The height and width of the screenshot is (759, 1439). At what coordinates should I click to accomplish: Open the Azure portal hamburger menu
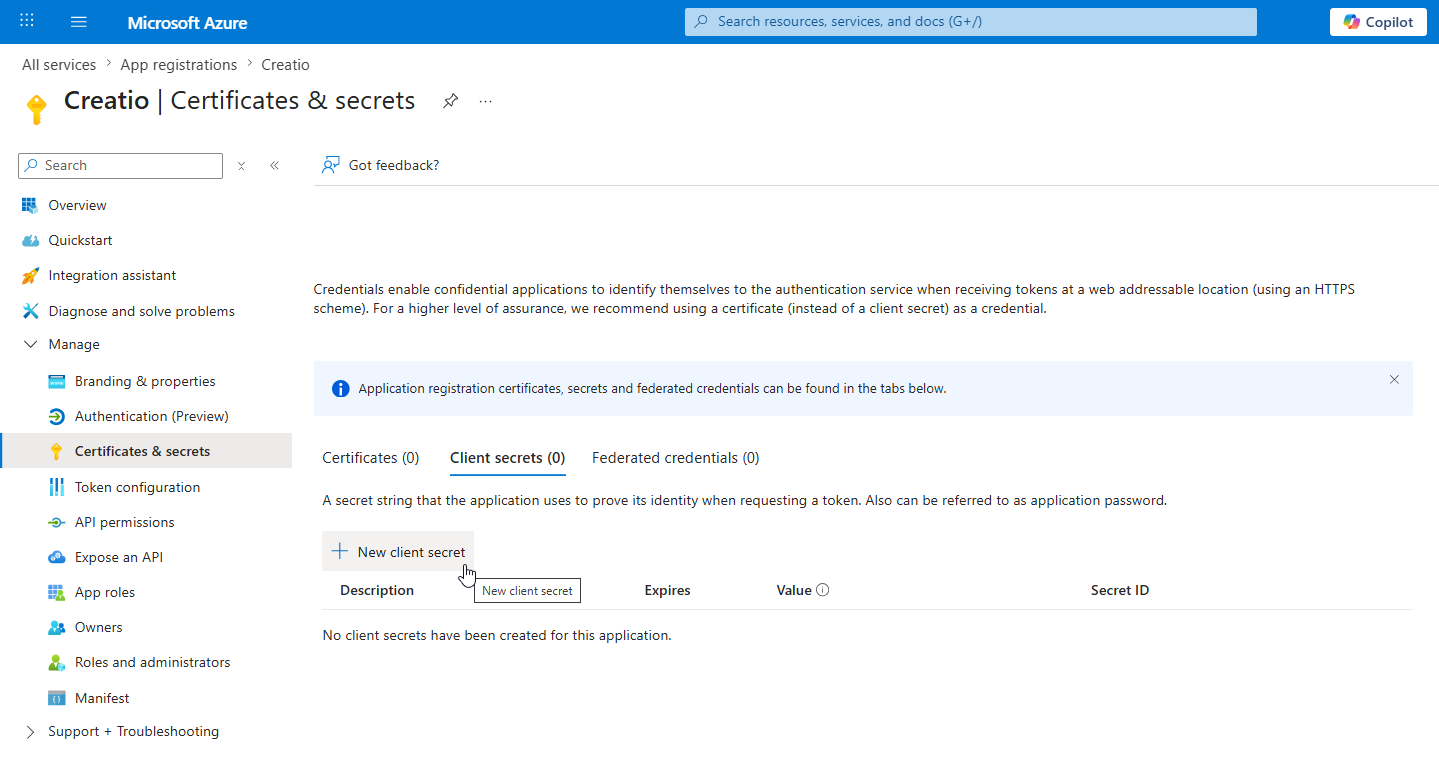click(79, 22)
